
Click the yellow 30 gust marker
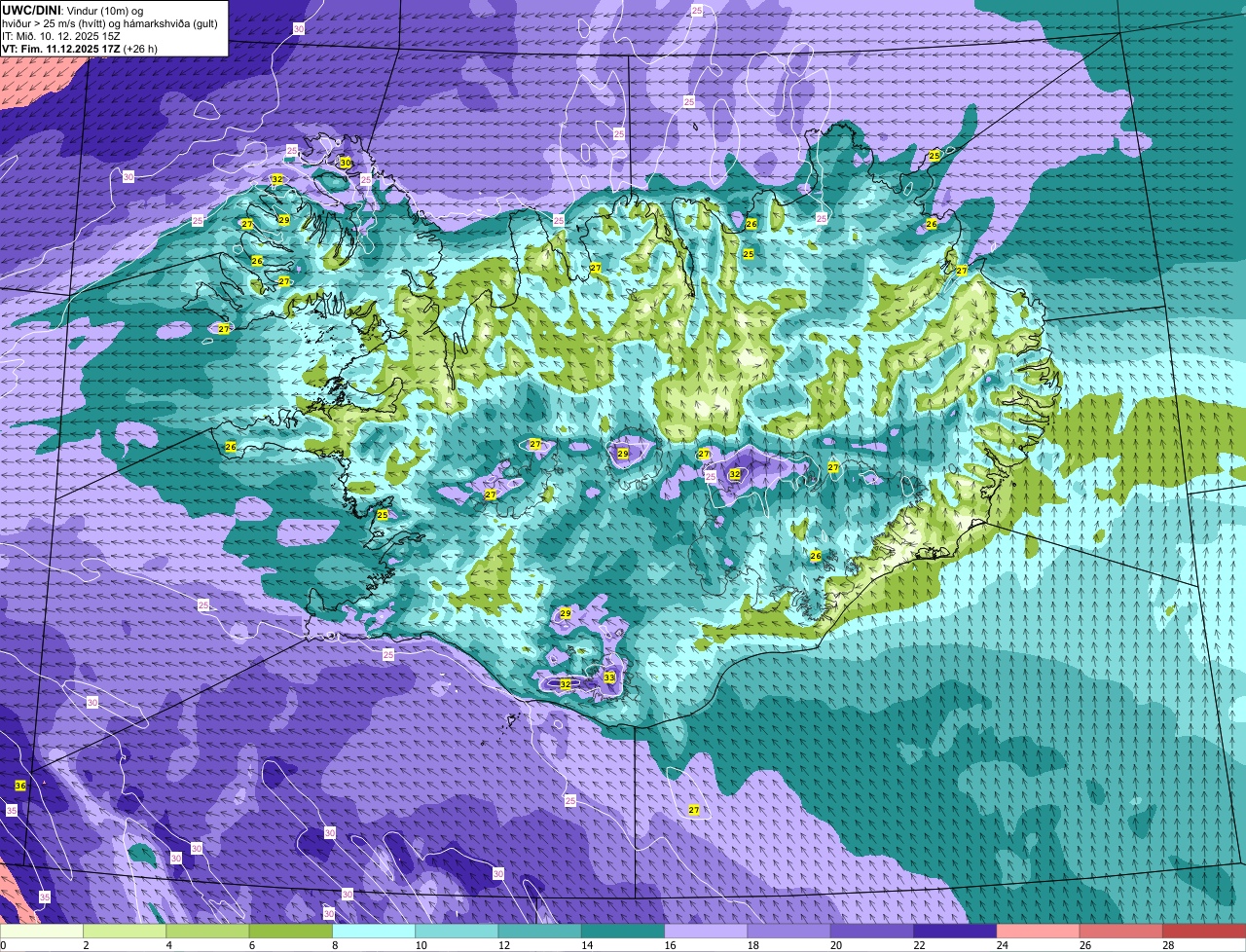(x=345, y=163)
